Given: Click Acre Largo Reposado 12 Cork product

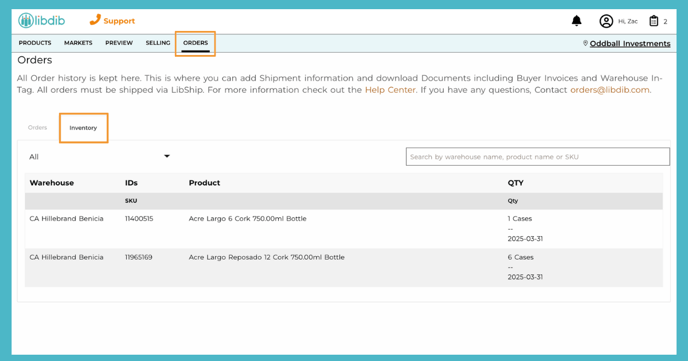Looking at the screenshot, I should 267,257.
